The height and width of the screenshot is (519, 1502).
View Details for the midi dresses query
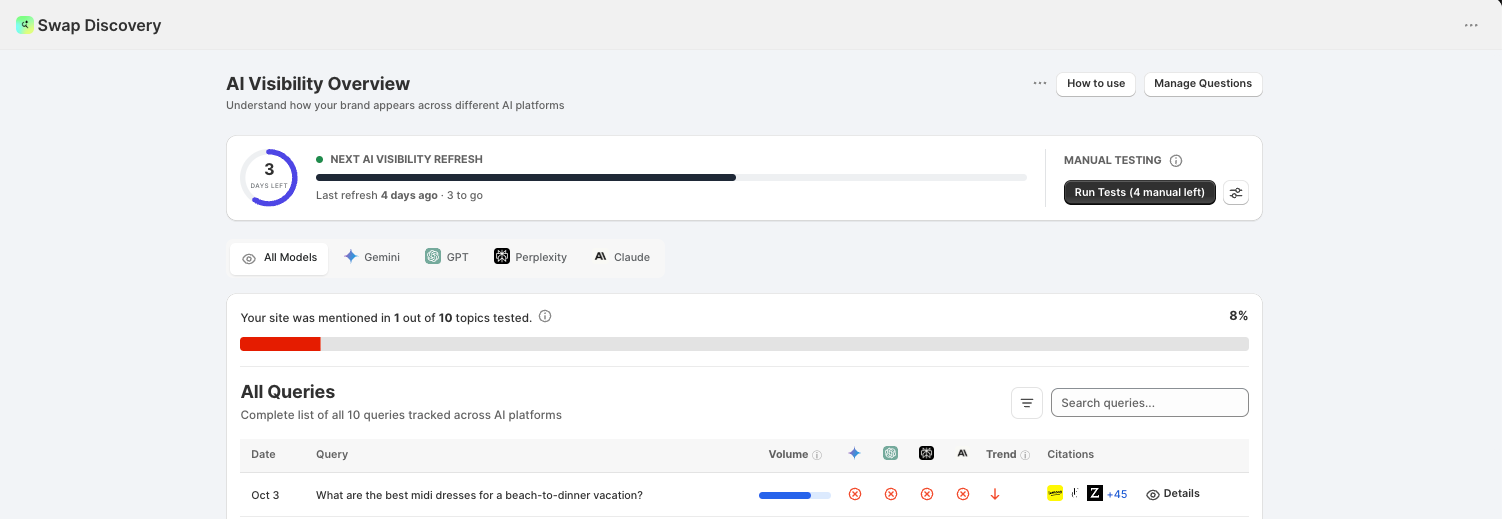pyautogui.click(x=1173, y=494)
